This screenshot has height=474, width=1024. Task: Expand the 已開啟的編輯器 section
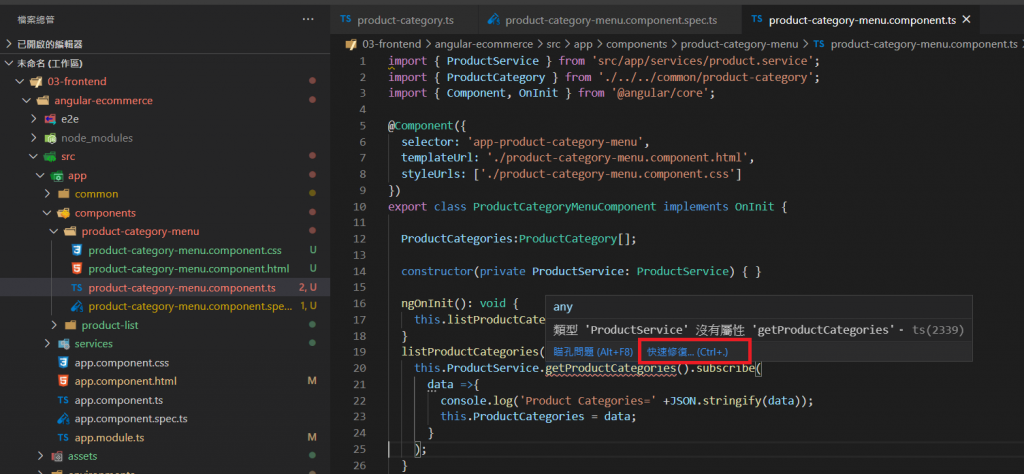point(9,44)
